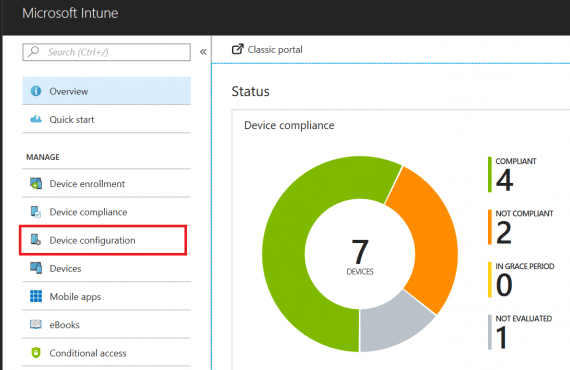
Task: Open Mobile apps section
Action: (107, 296)
